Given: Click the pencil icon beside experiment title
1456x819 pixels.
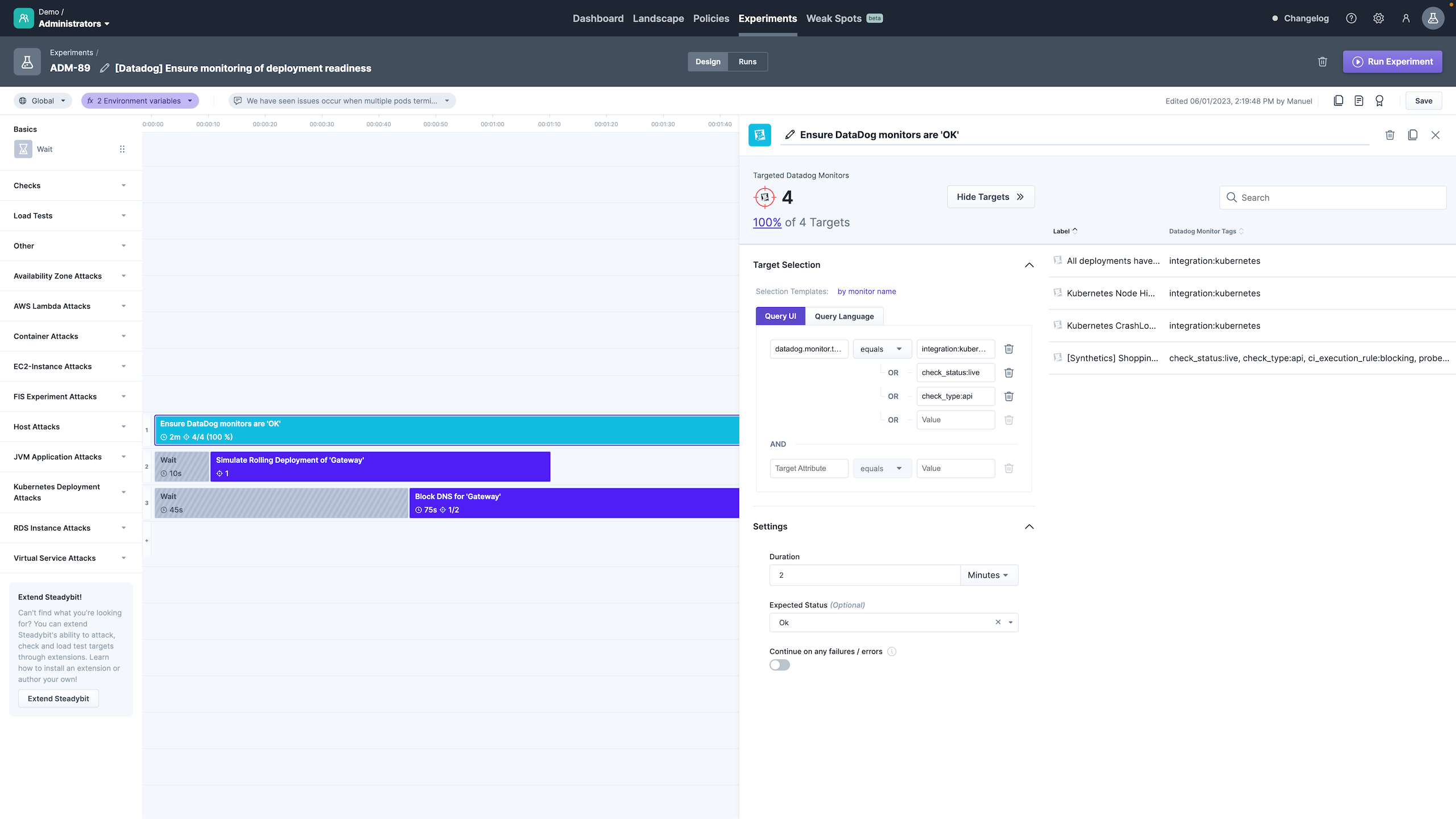Looking at the screenshot, I should 105,68.
